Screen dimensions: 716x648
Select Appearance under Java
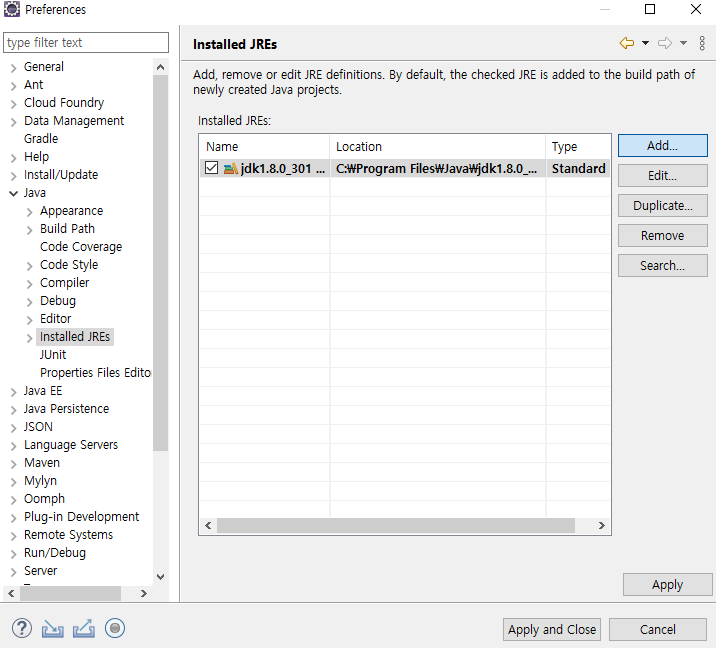[x=72, y=211]
